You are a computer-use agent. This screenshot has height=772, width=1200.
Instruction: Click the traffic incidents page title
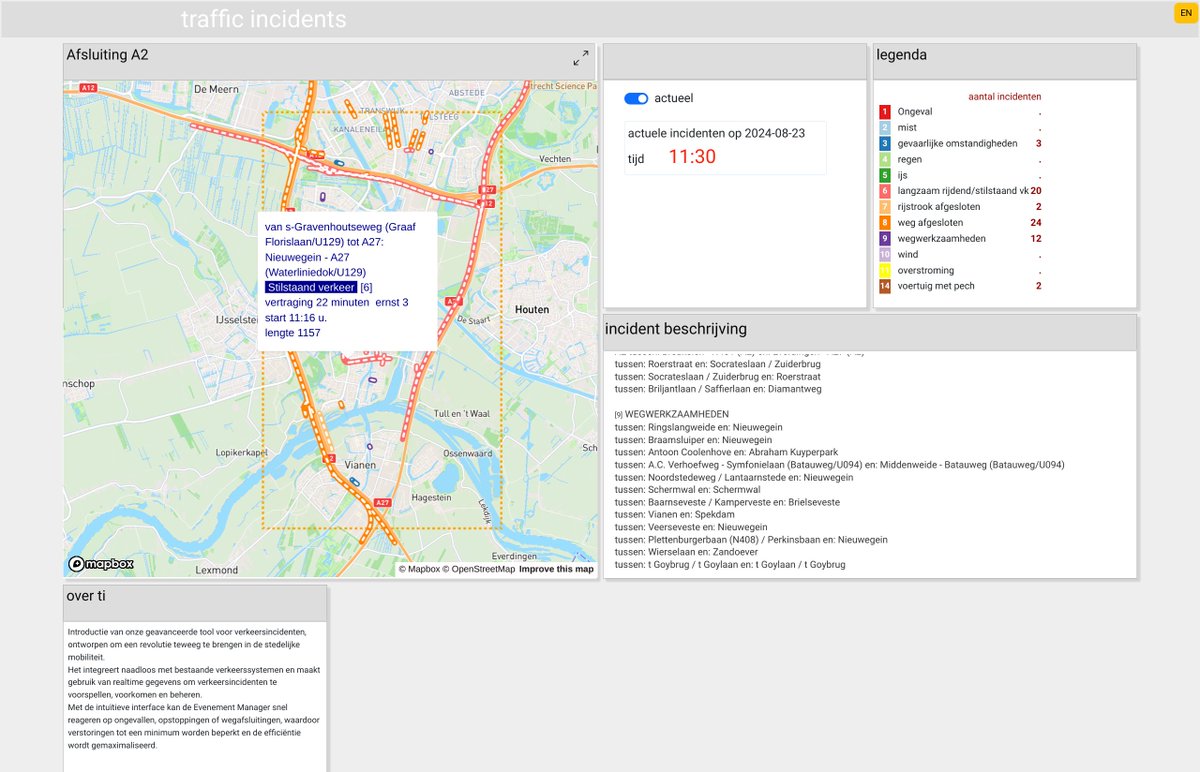click(x=264, y=19)
